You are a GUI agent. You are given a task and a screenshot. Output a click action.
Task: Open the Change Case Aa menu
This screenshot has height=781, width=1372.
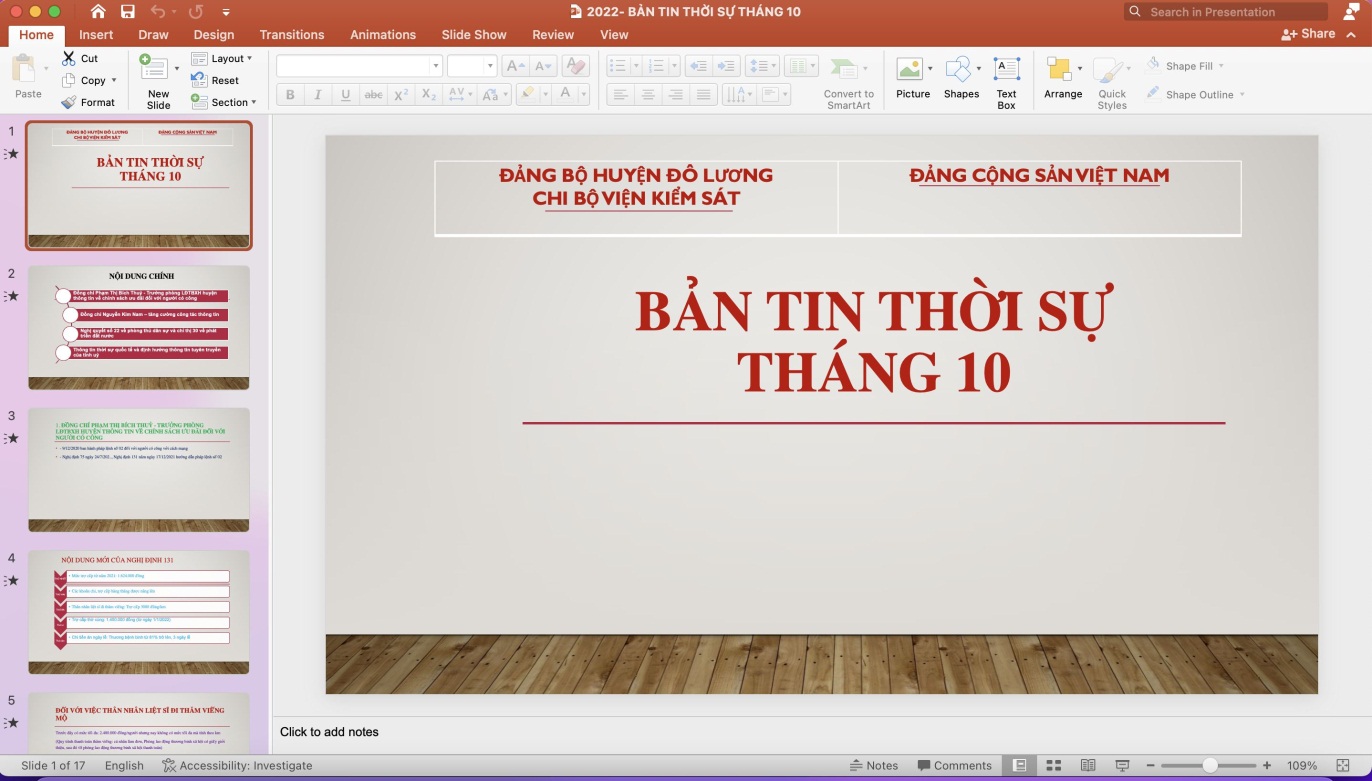click(x=494, y=95)
